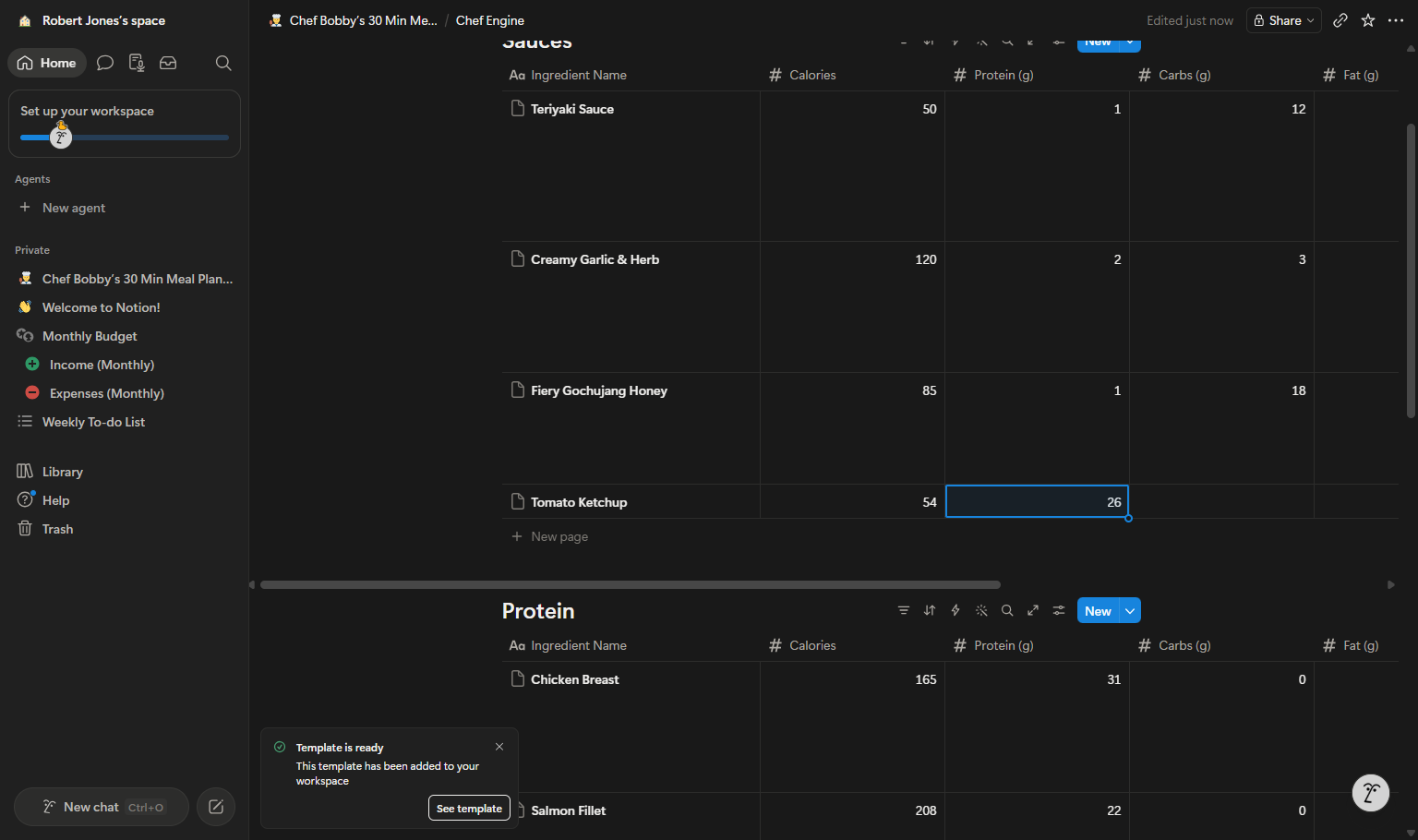1418x840 pixels.
Task: Open Robert Jones's space workspace switcher
Action: [x=92, y=20]
